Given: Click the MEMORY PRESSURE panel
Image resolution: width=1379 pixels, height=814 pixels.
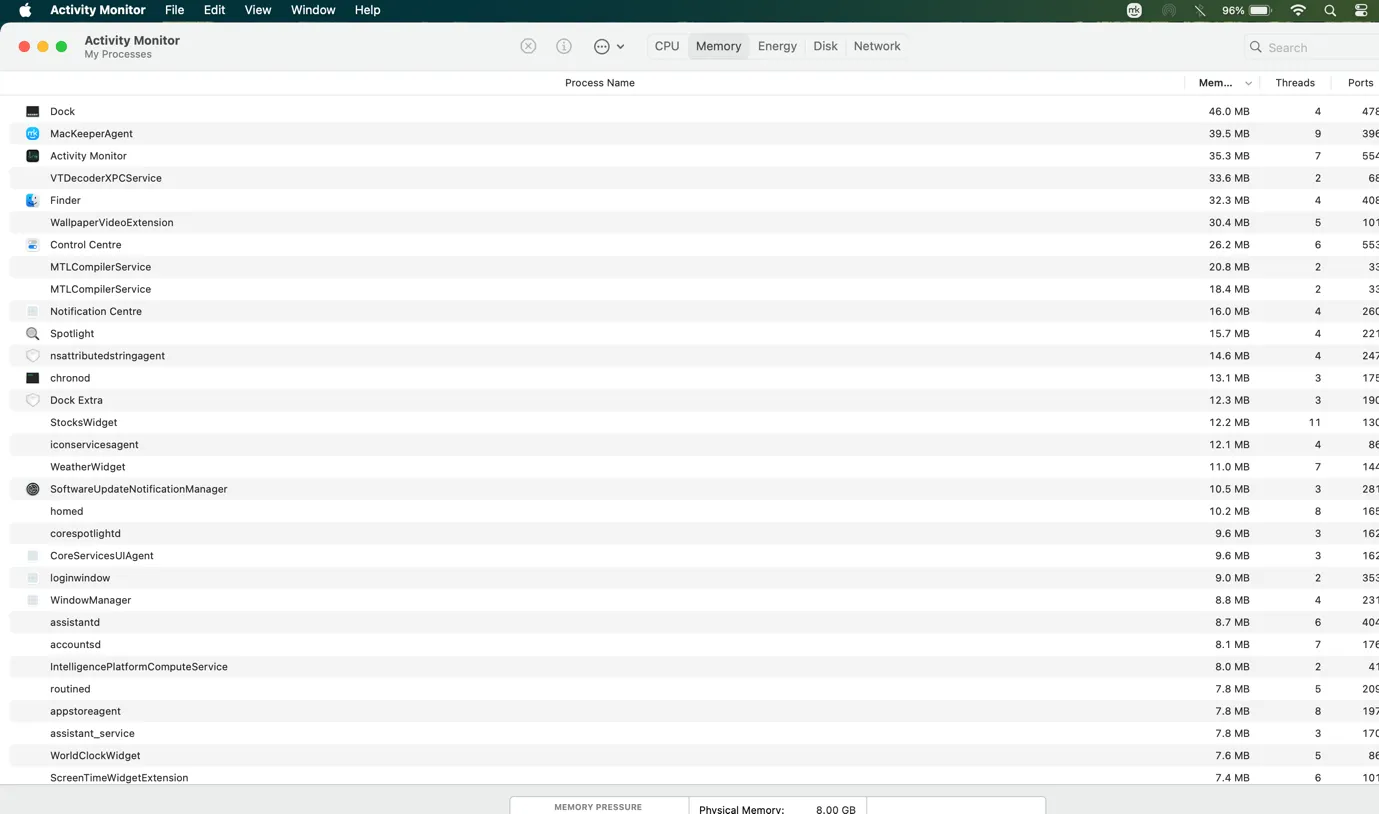Looking at the screenshot, I should tap(599, 806).
